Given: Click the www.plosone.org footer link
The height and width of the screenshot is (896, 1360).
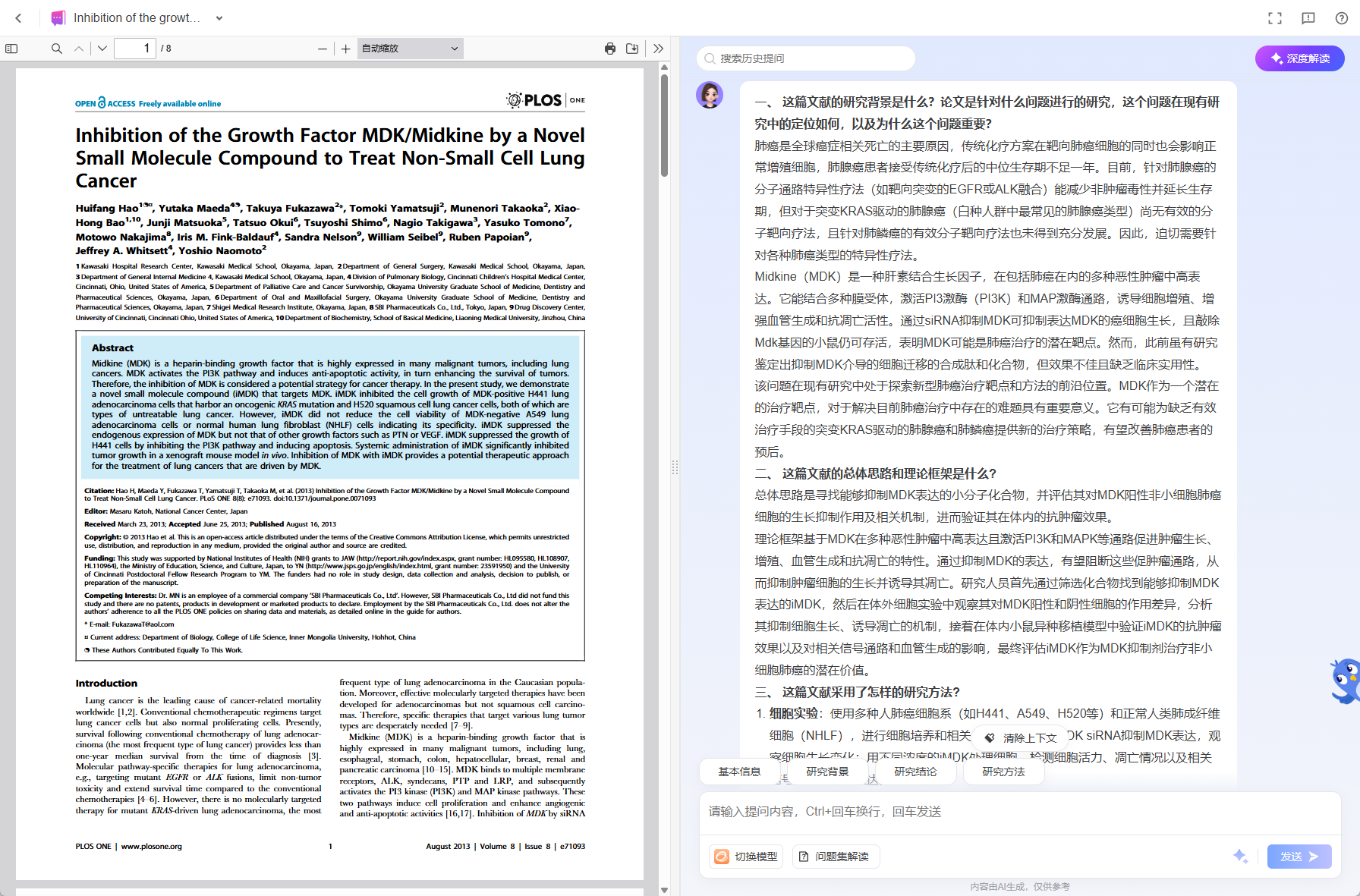Looking at the screenshot, I should (151, 846).
